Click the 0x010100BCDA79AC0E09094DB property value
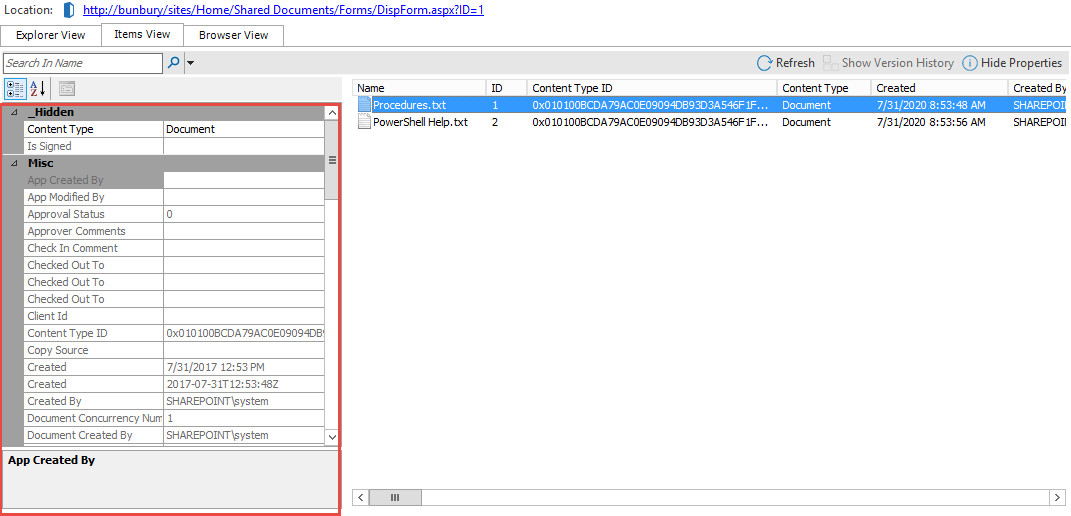This screenshot has height=516, width=1071. 245,334
